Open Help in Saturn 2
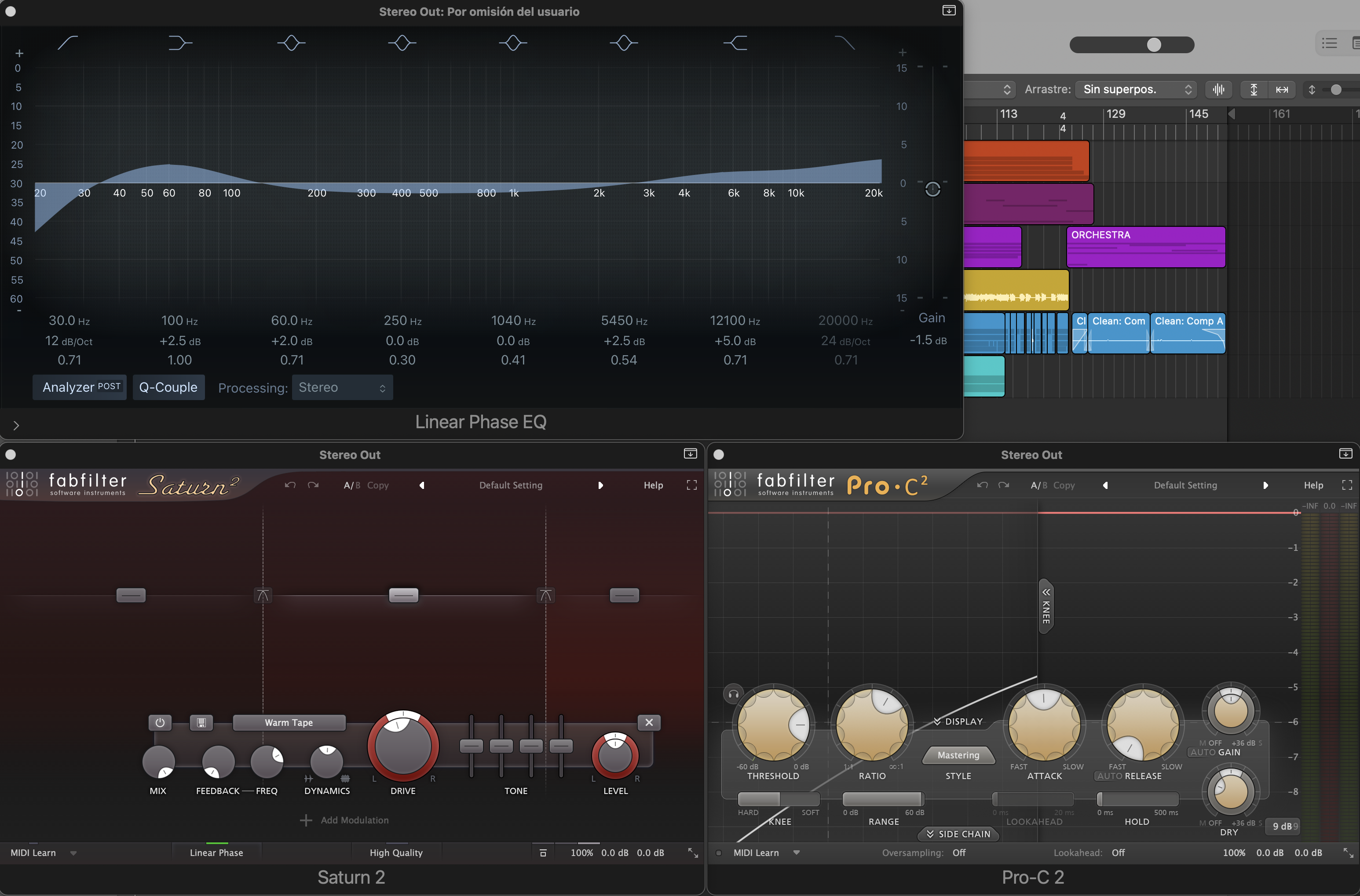Image resolution: width=1360 pixels, height=896 pixels. [654, 485]
